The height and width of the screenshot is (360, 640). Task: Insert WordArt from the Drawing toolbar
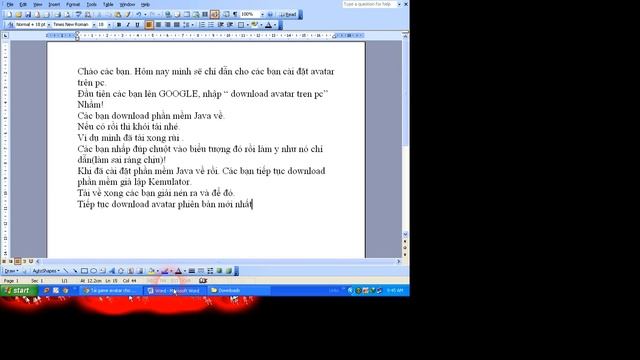click(x=112, y=271)
